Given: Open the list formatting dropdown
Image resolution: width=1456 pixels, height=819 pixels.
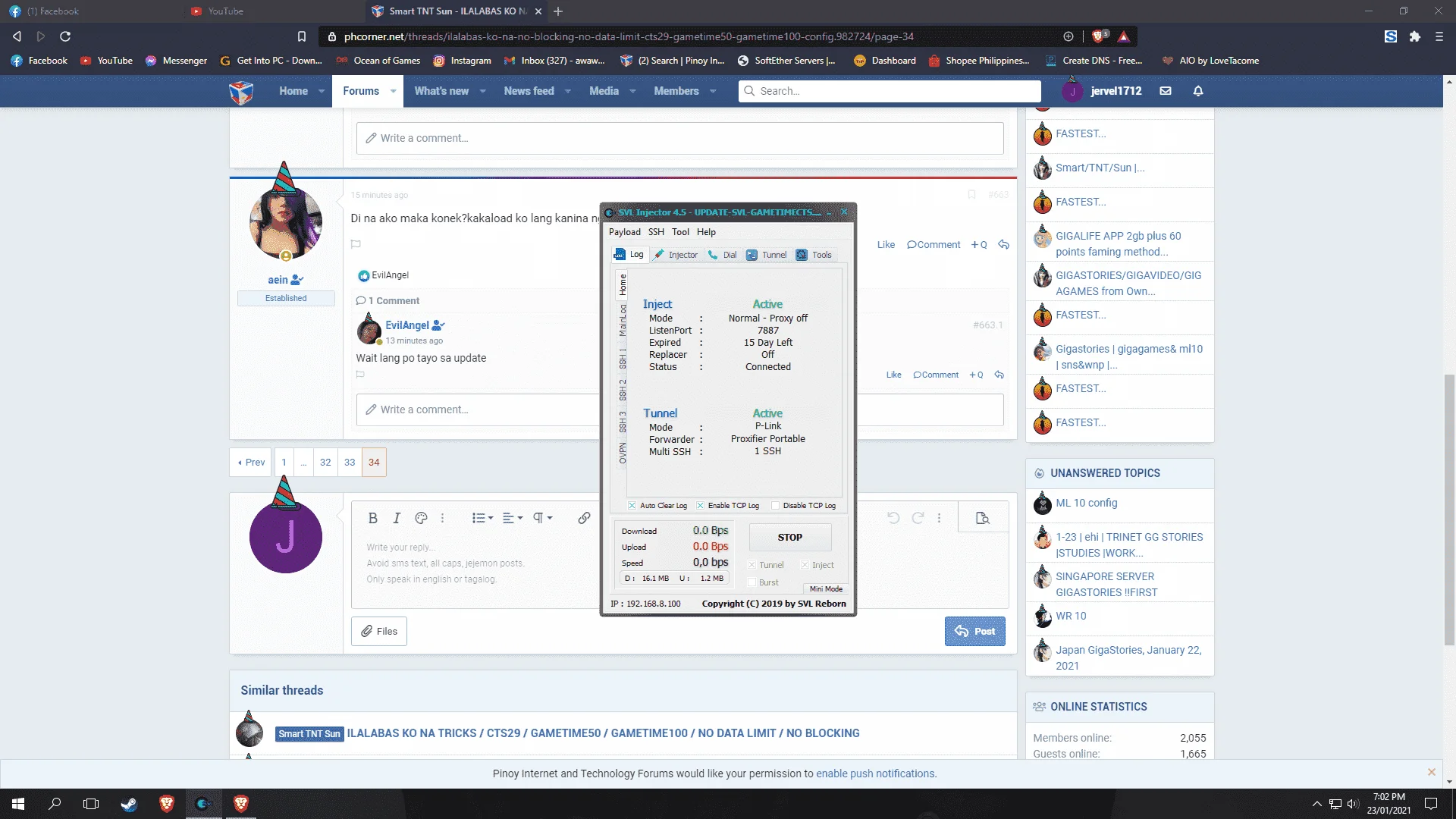Looking at the screenshot, I should click(482, 518).
